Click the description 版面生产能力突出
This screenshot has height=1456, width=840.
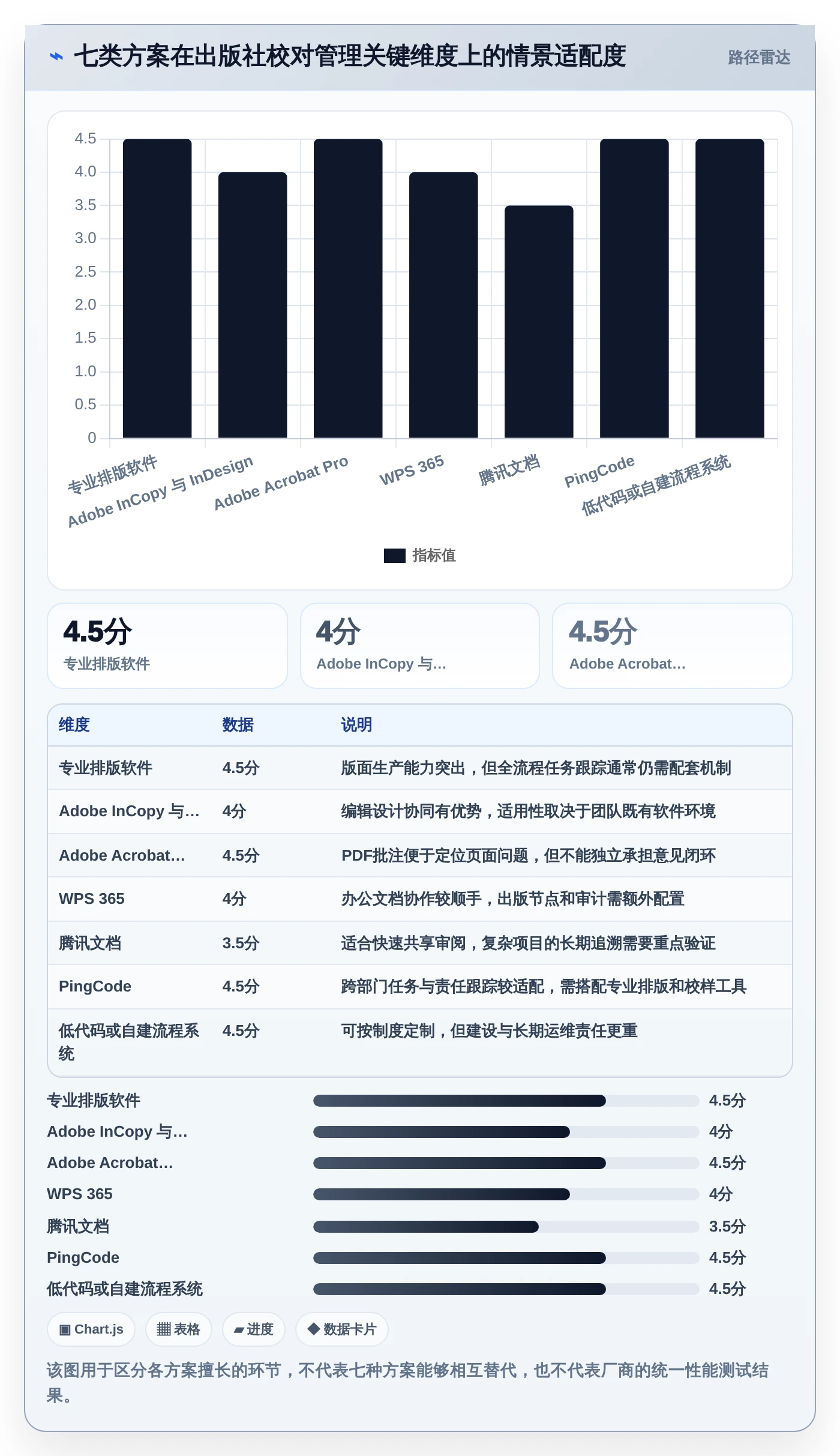(536, 768)
